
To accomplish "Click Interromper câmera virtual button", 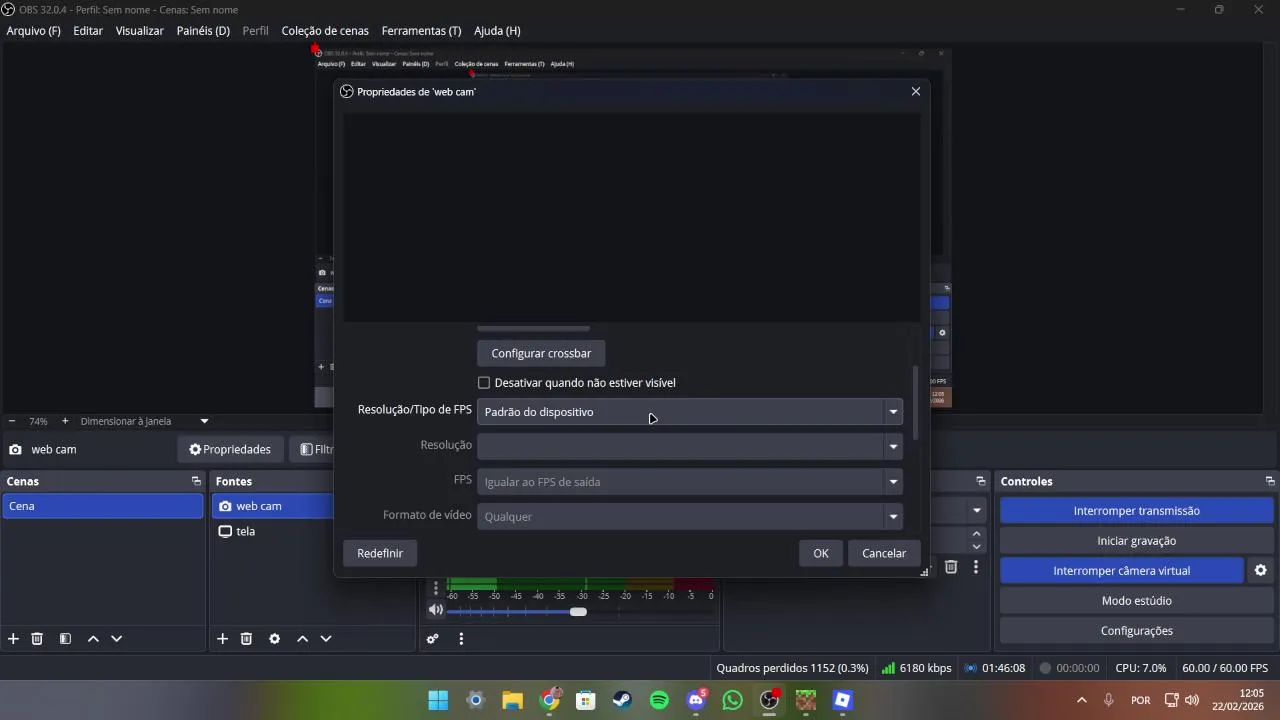I will (x=1121, y=571).
